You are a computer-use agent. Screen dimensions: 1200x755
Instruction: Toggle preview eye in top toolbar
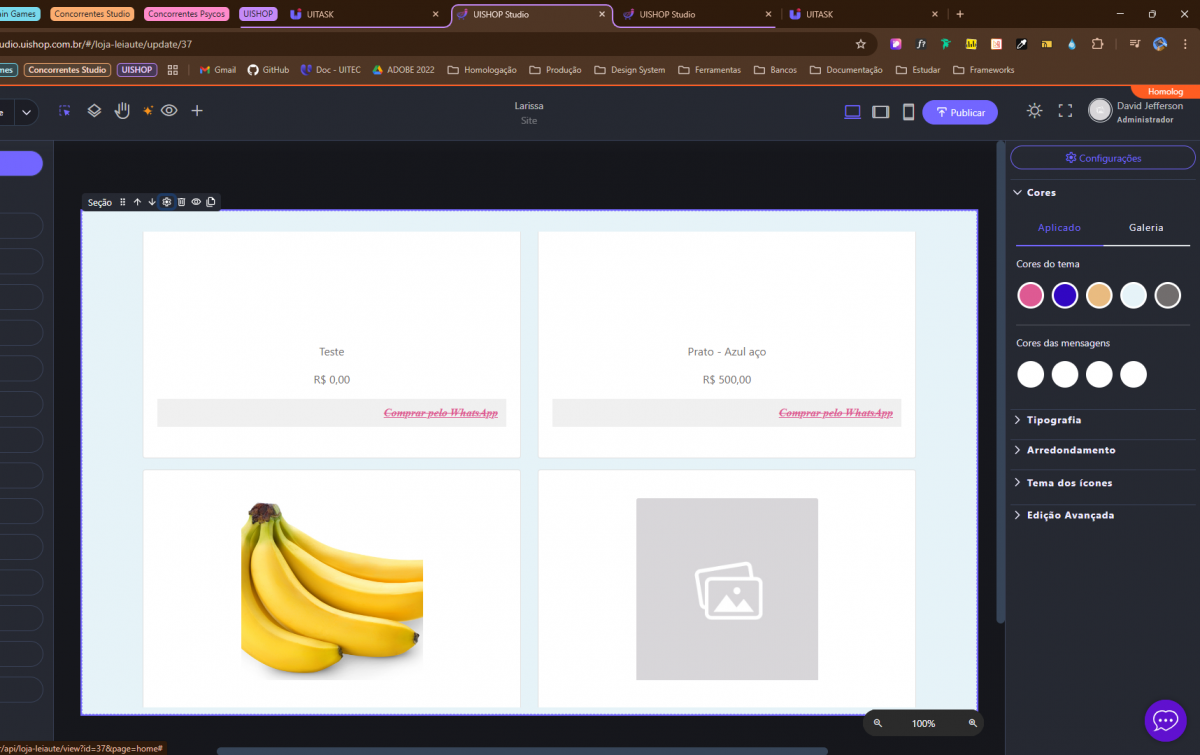169,111
